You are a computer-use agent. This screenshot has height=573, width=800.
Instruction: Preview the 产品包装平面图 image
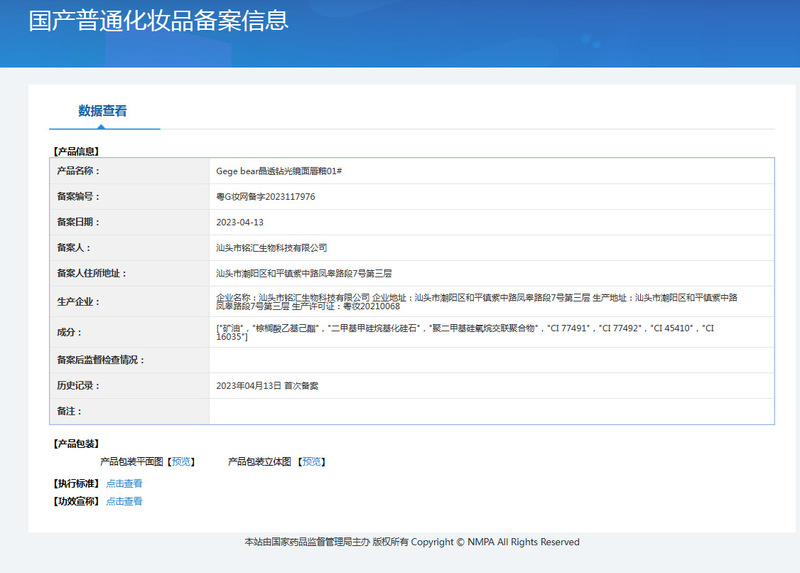click(x=181, y=462)
